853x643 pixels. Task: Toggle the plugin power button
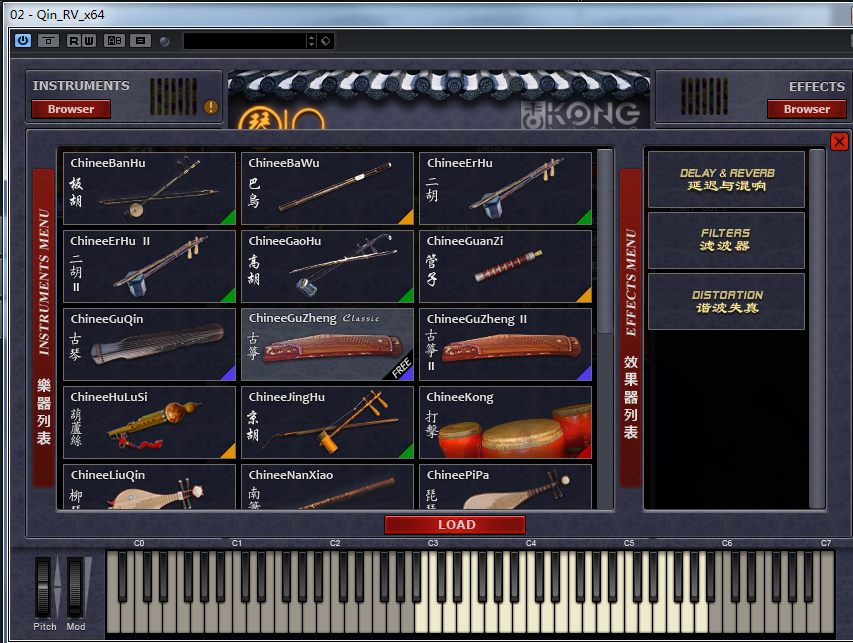[x=23, y=40]
